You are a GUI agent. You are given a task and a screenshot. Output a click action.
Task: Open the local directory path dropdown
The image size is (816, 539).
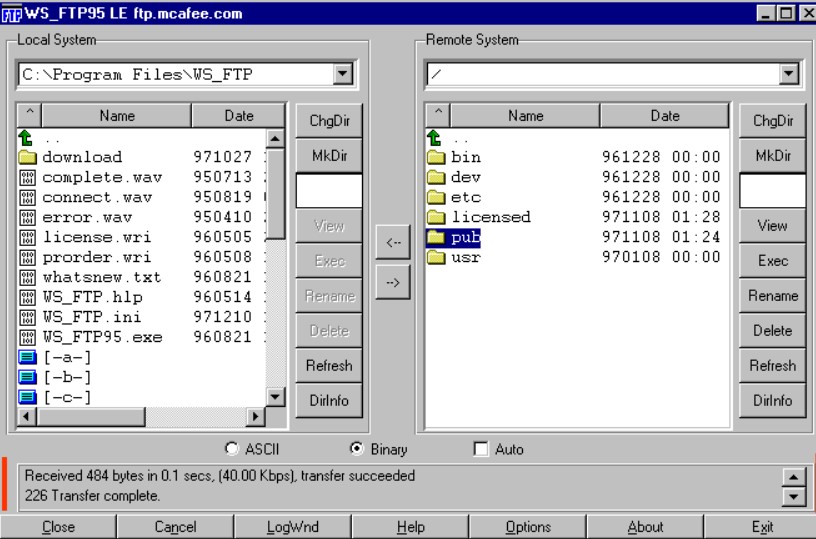(x=343, y=74)
